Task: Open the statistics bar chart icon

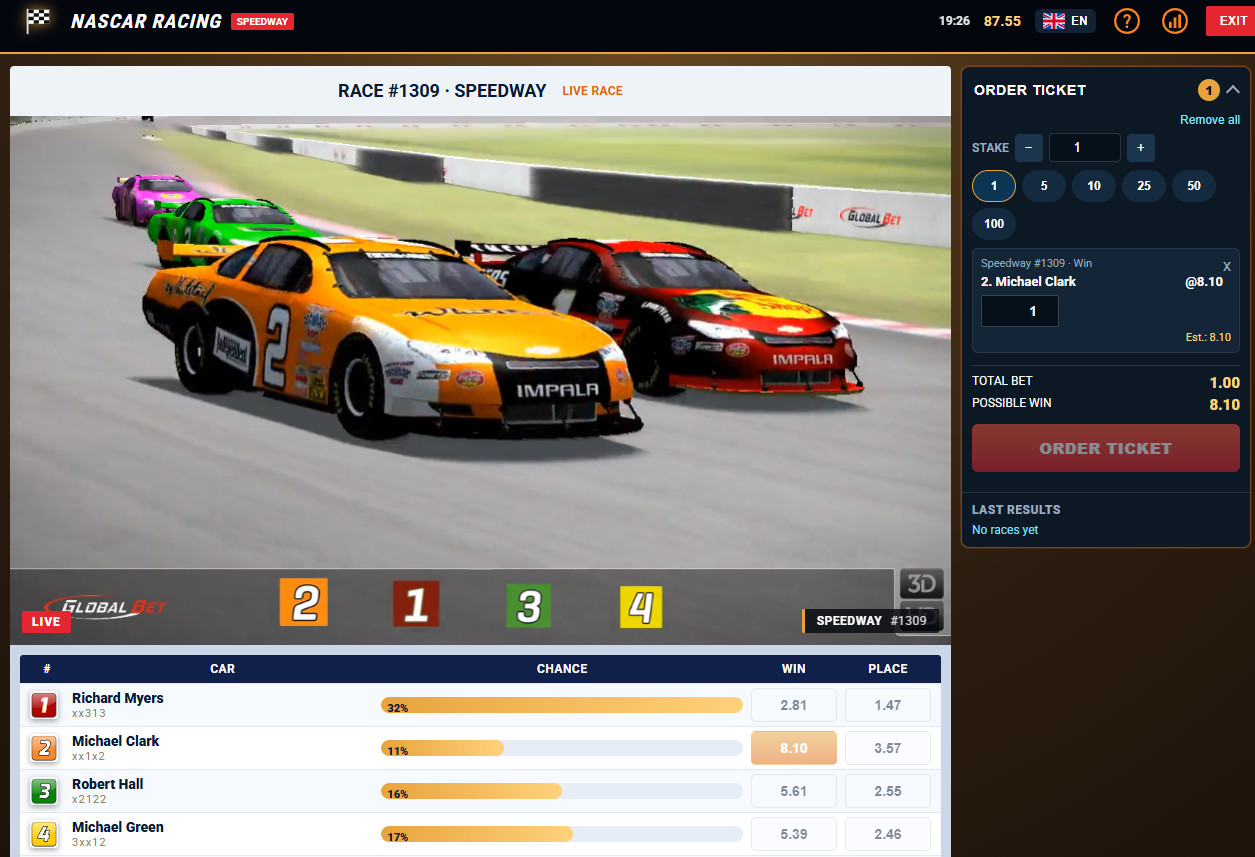Action: (1175, 21)
